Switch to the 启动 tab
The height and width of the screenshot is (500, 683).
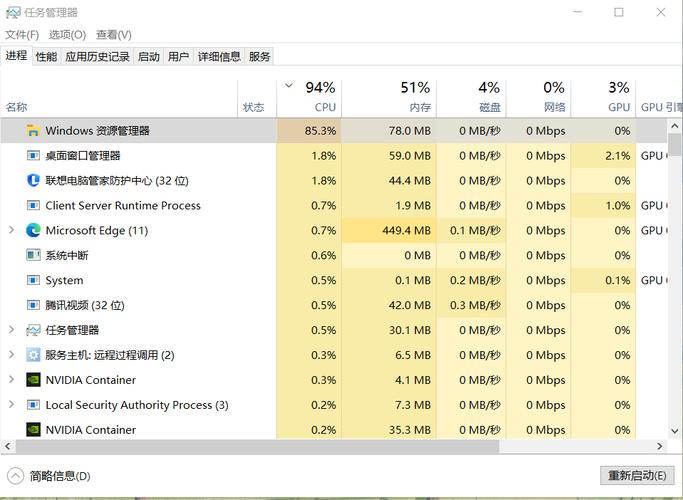[149, 56]
